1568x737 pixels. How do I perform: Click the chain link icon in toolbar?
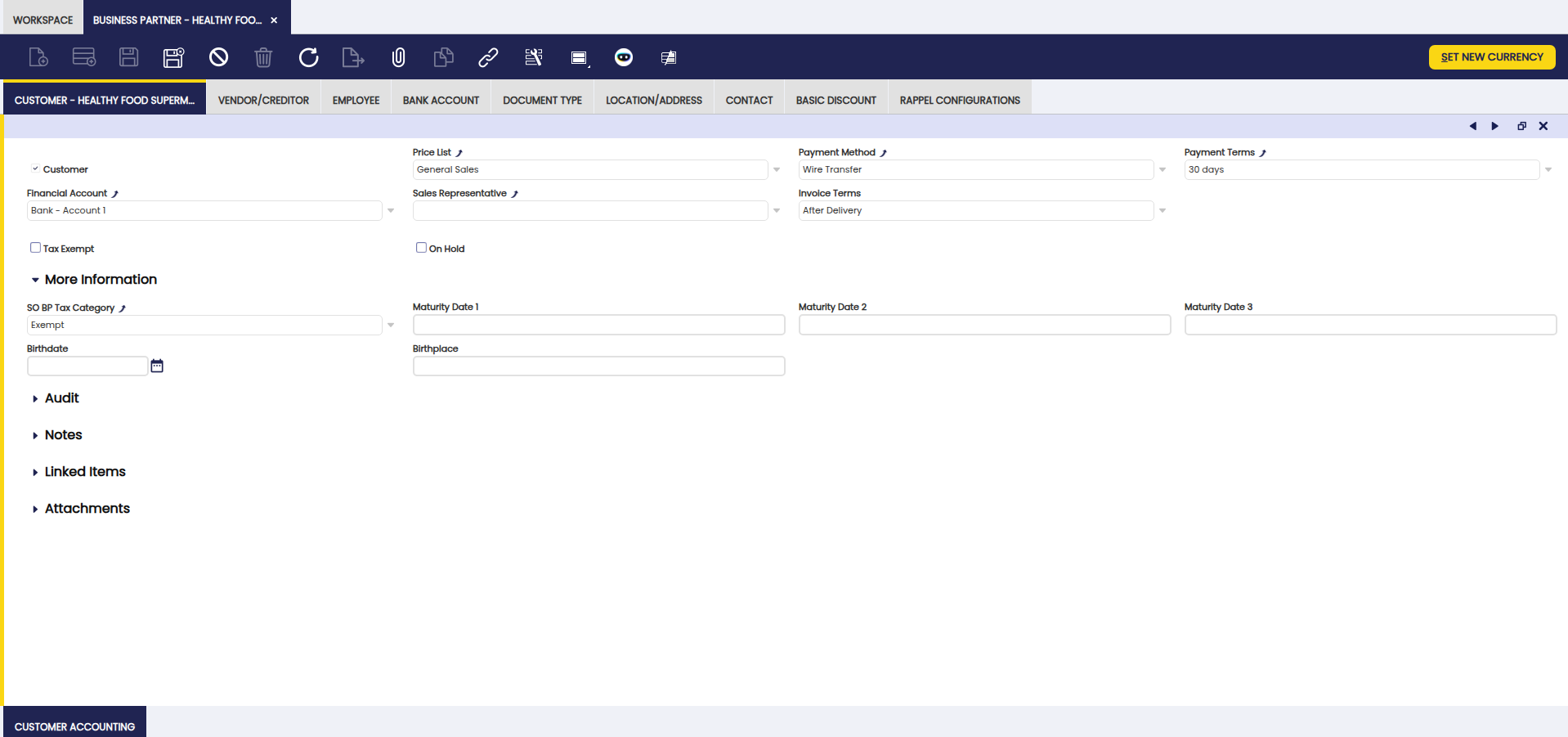[x=488, y=57]
